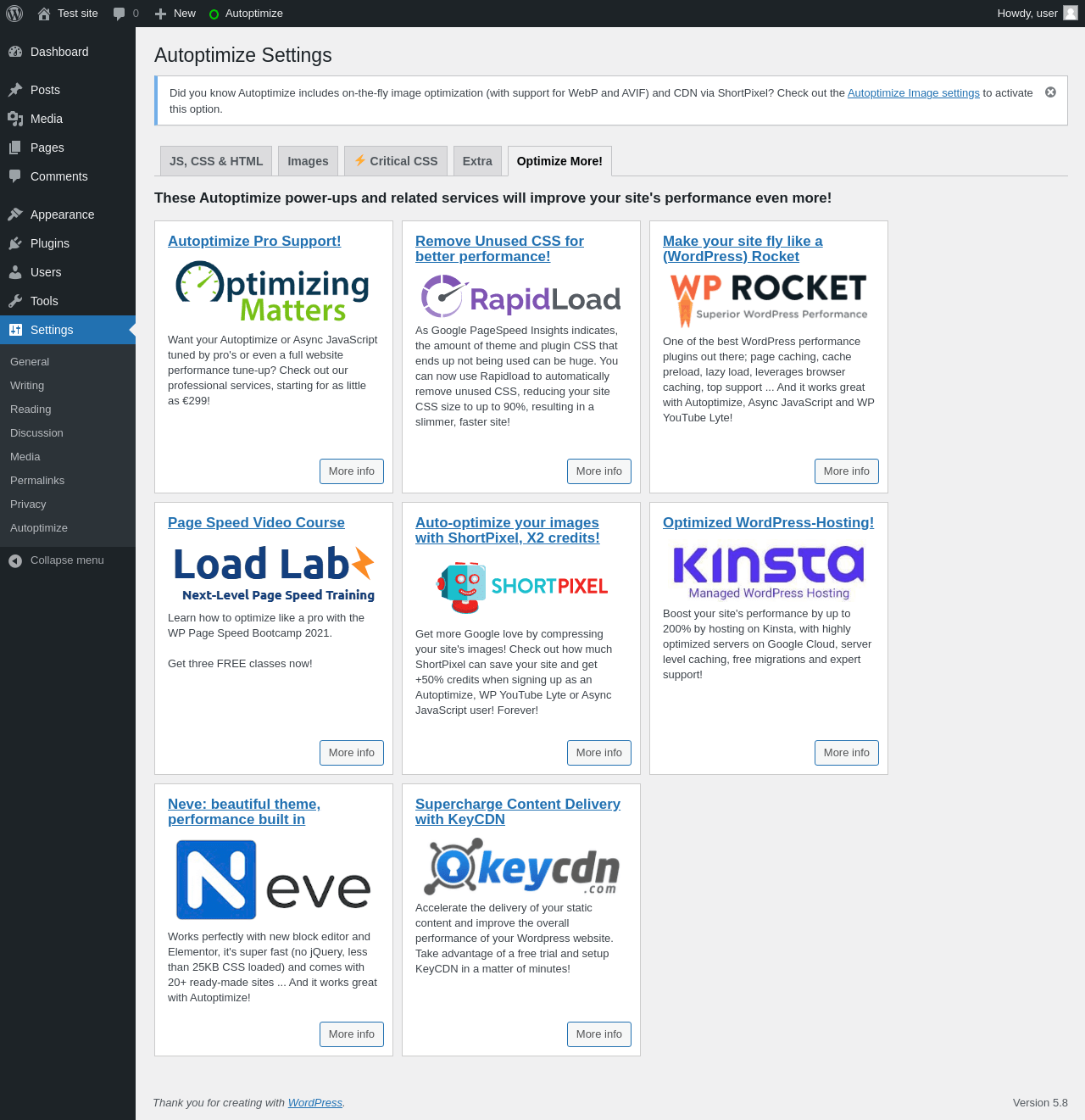1085x1120 pixels.
Task: Click Collapse menu at sidebar bottom
Action: click(x=67, y=560)
